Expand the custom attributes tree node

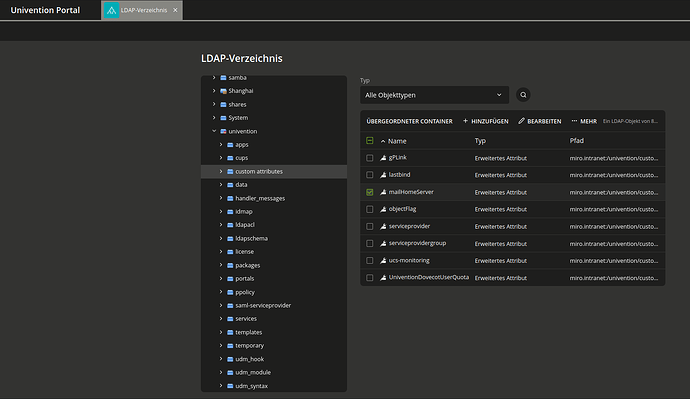click(x=221, y=172)
